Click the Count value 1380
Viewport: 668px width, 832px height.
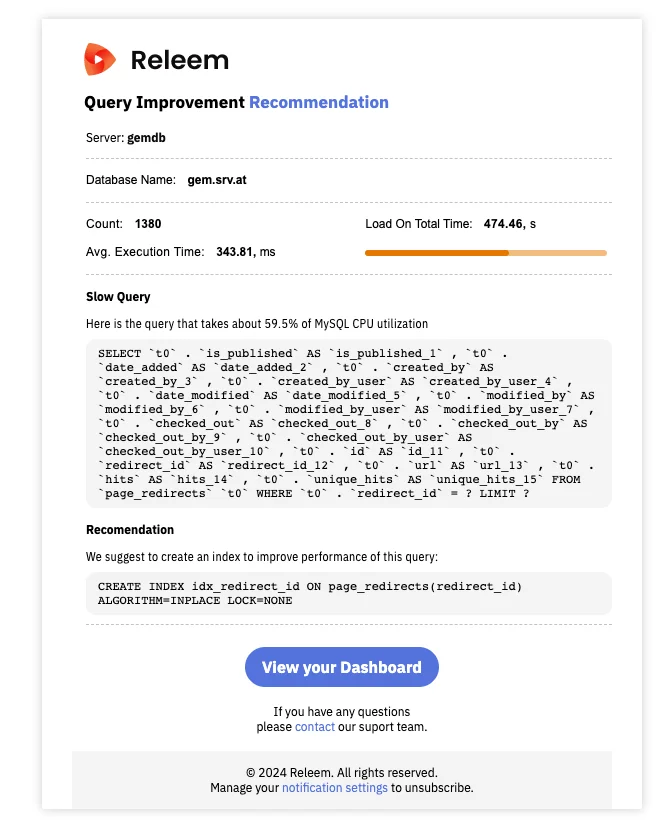(148, 224)
